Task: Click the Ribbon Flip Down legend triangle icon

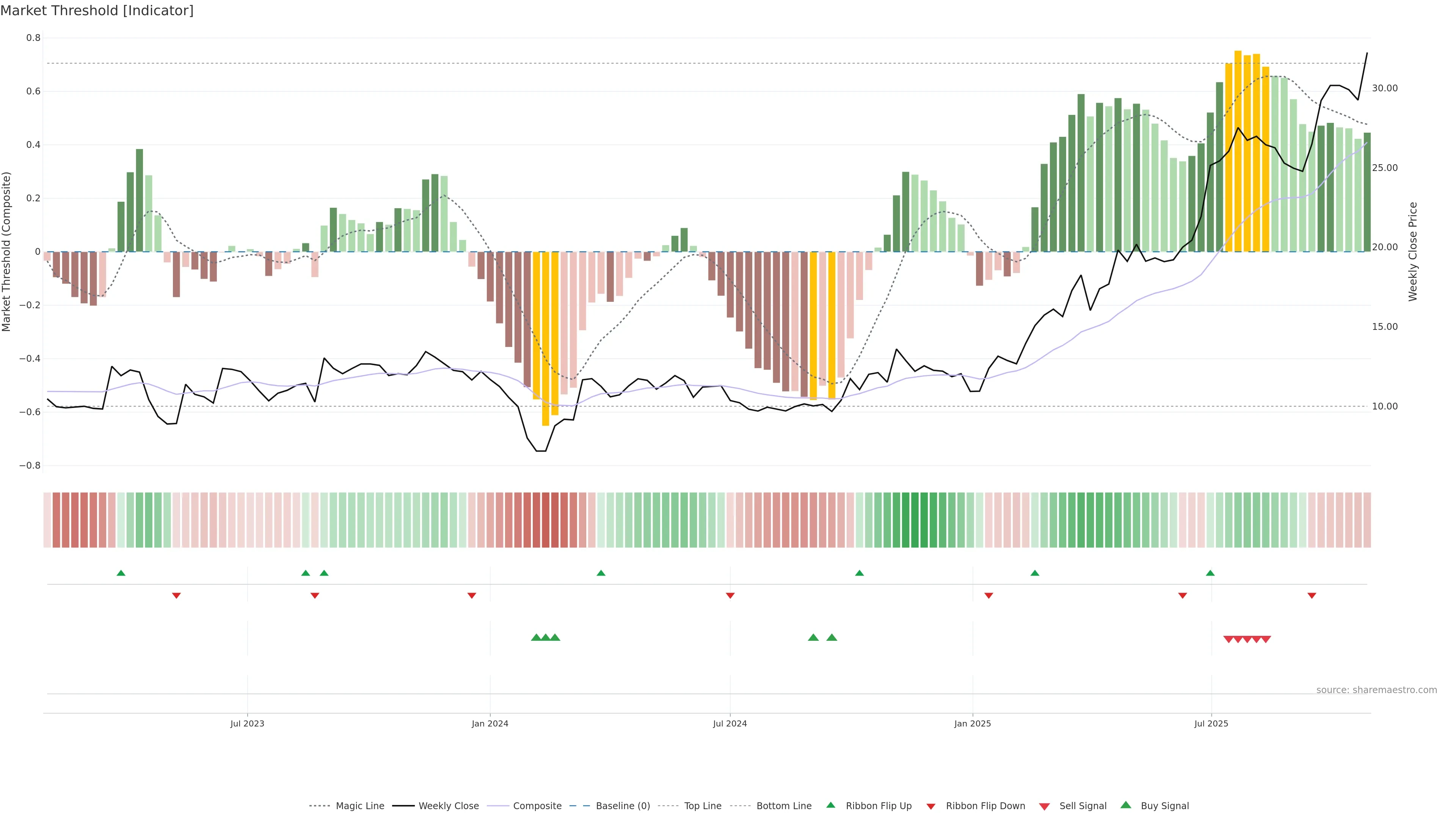Action: point(930,806)
